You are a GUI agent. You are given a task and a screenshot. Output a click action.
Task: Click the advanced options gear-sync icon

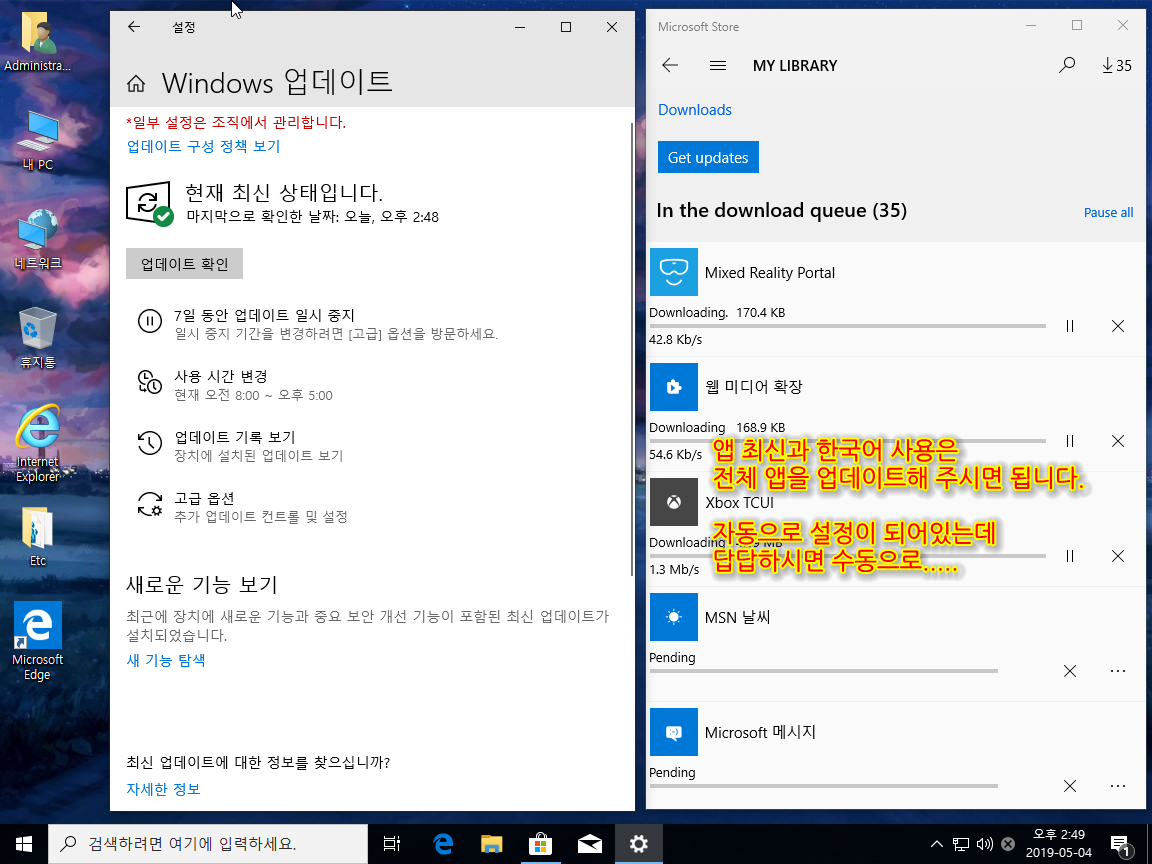pos(150,504)
